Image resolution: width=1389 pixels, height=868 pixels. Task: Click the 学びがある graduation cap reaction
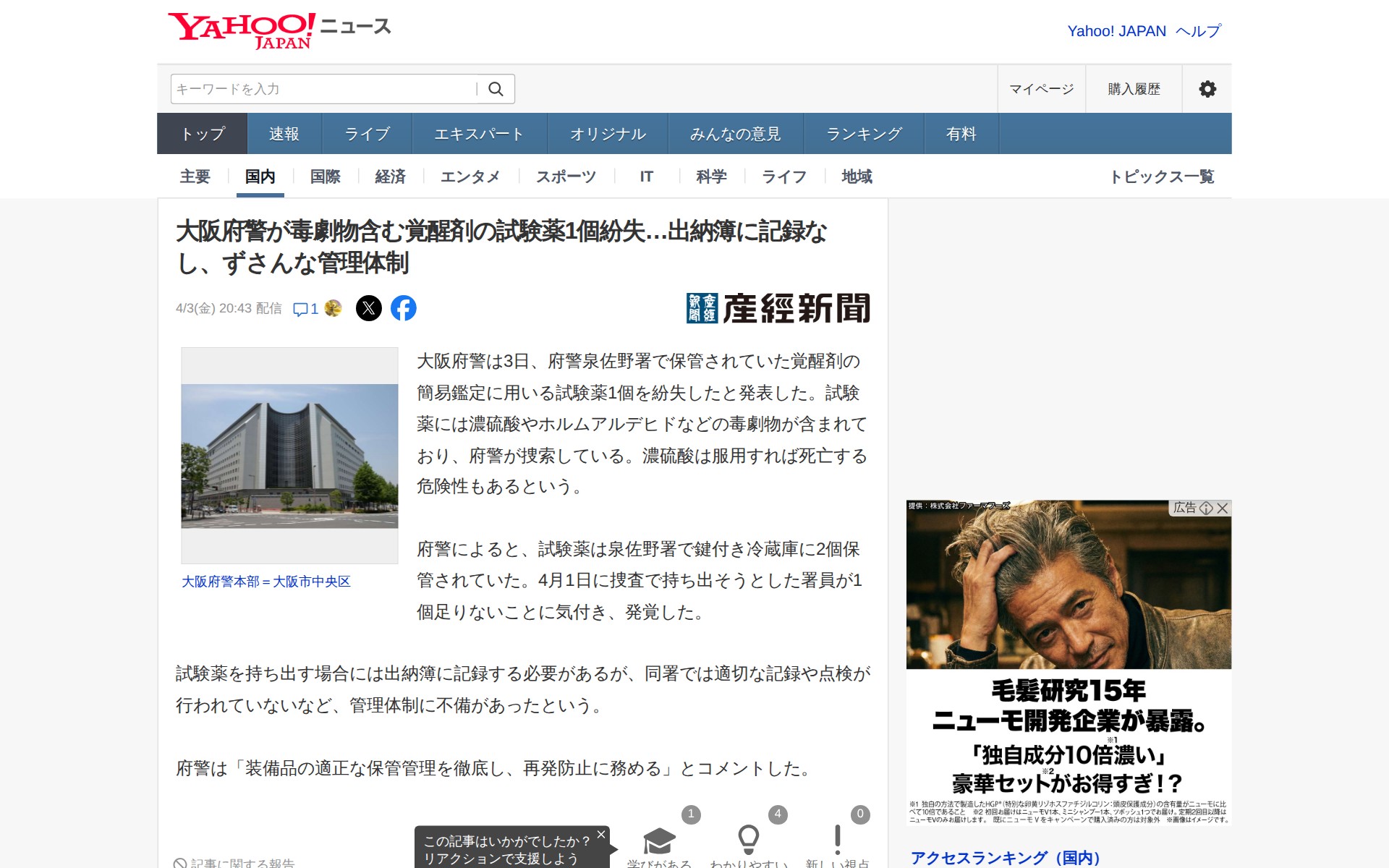click(x=659, y=841)
